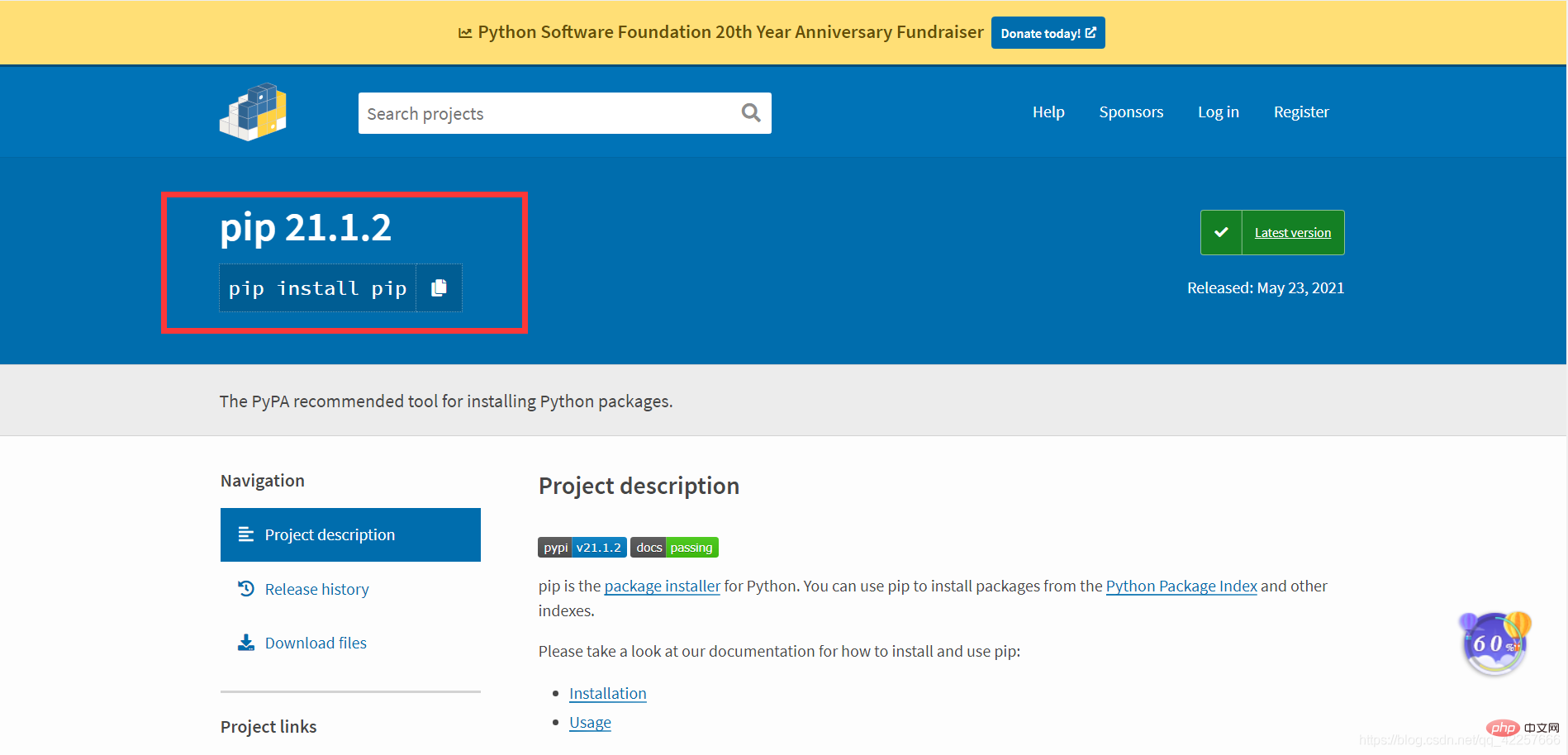Click the docs passing badge
The width and height of the screenshot is (1568, 755).
coord(674,547)
